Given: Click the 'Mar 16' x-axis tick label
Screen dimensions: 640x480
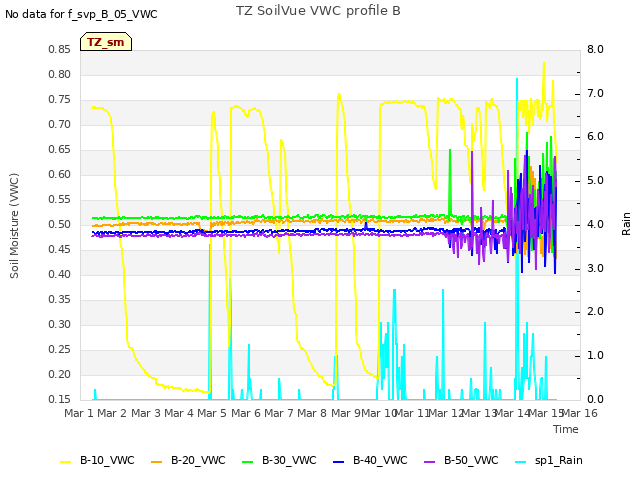Looking at the screenshot, I should pyautogui.click(x=580, y=413).
